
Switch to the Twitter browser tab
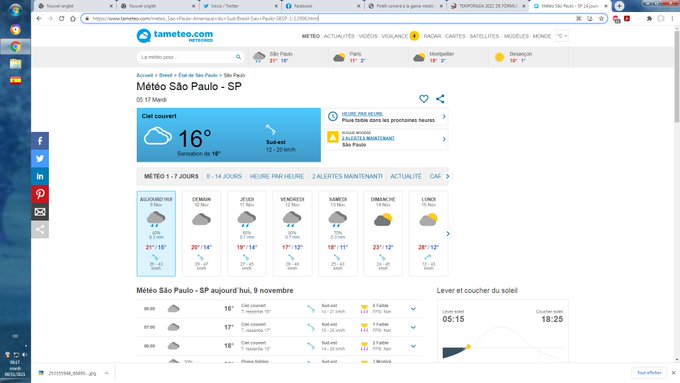(x=240, y=6)
